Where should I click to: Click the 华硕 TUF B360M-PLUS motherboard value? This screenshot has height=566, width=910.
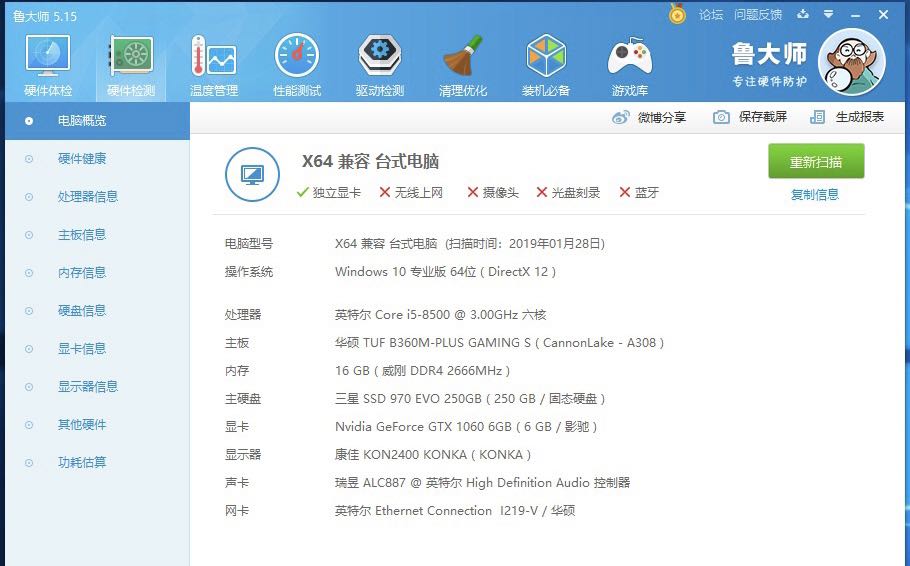pos(499,343)
